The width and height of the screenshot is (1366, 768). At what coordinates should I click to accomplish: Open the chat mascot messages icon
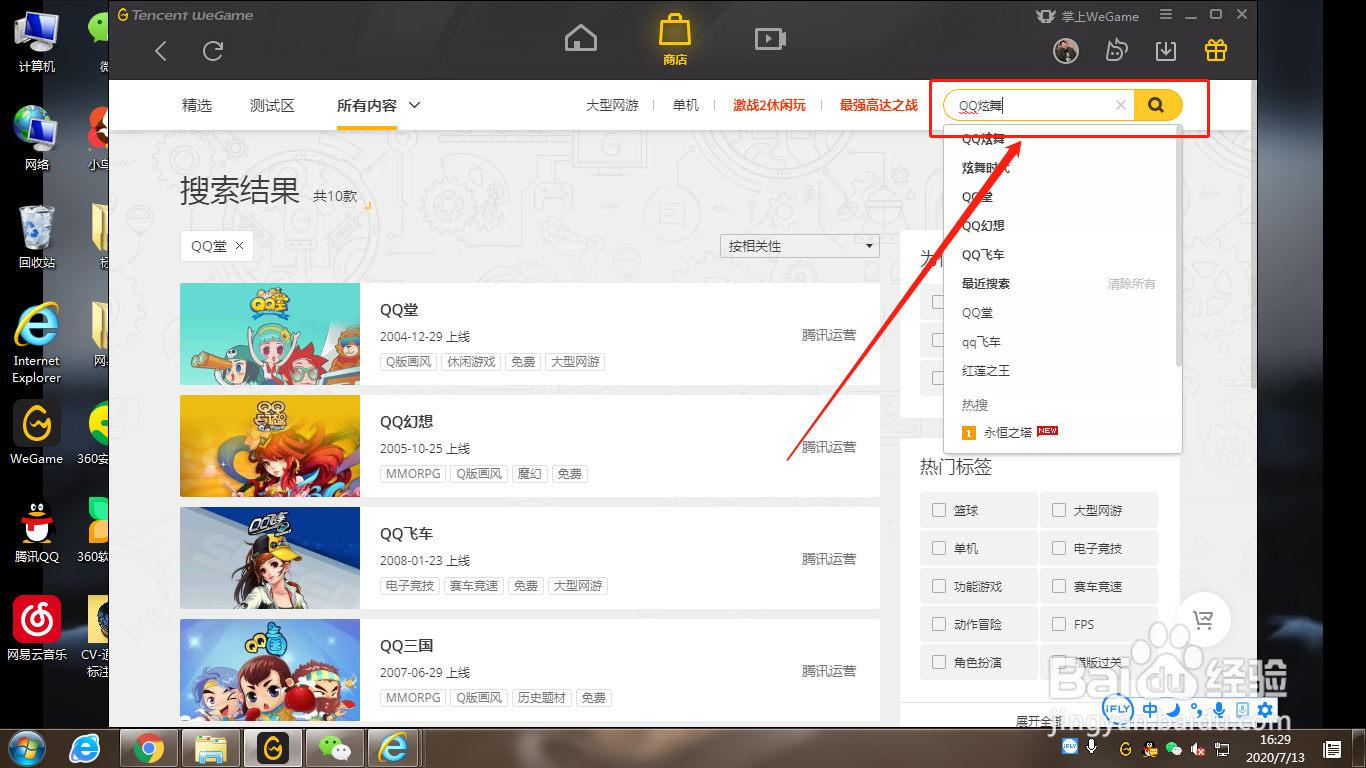tap(1116, 50)
